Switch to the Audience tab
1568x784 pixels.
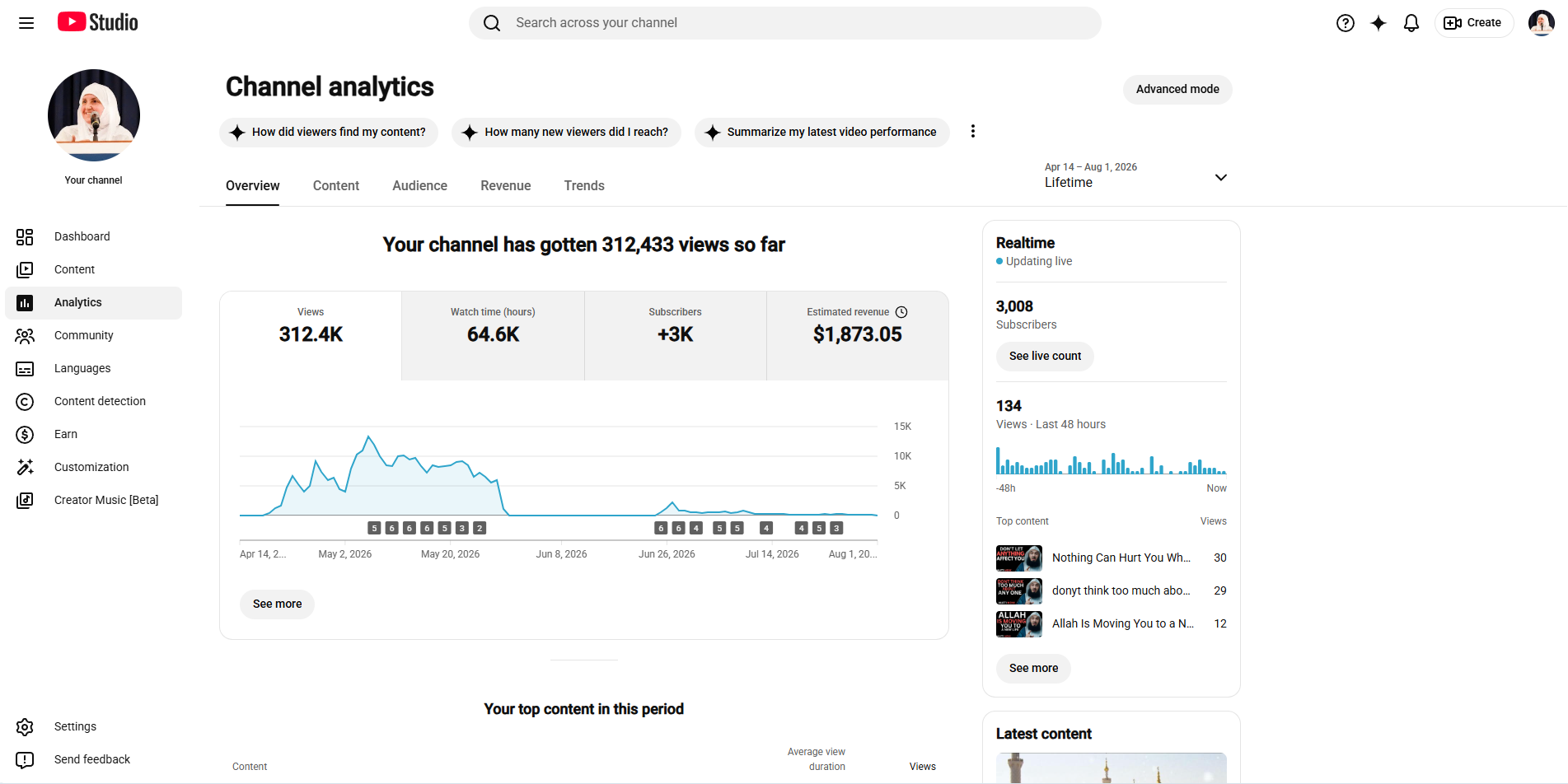[x=419, y=186]
